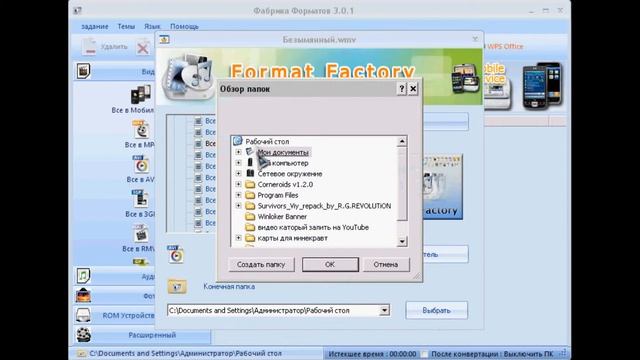Click the folder icon in the status bar
Image resolution: width=640 pixels, height=360 pixels.
(x=81, y=353)
